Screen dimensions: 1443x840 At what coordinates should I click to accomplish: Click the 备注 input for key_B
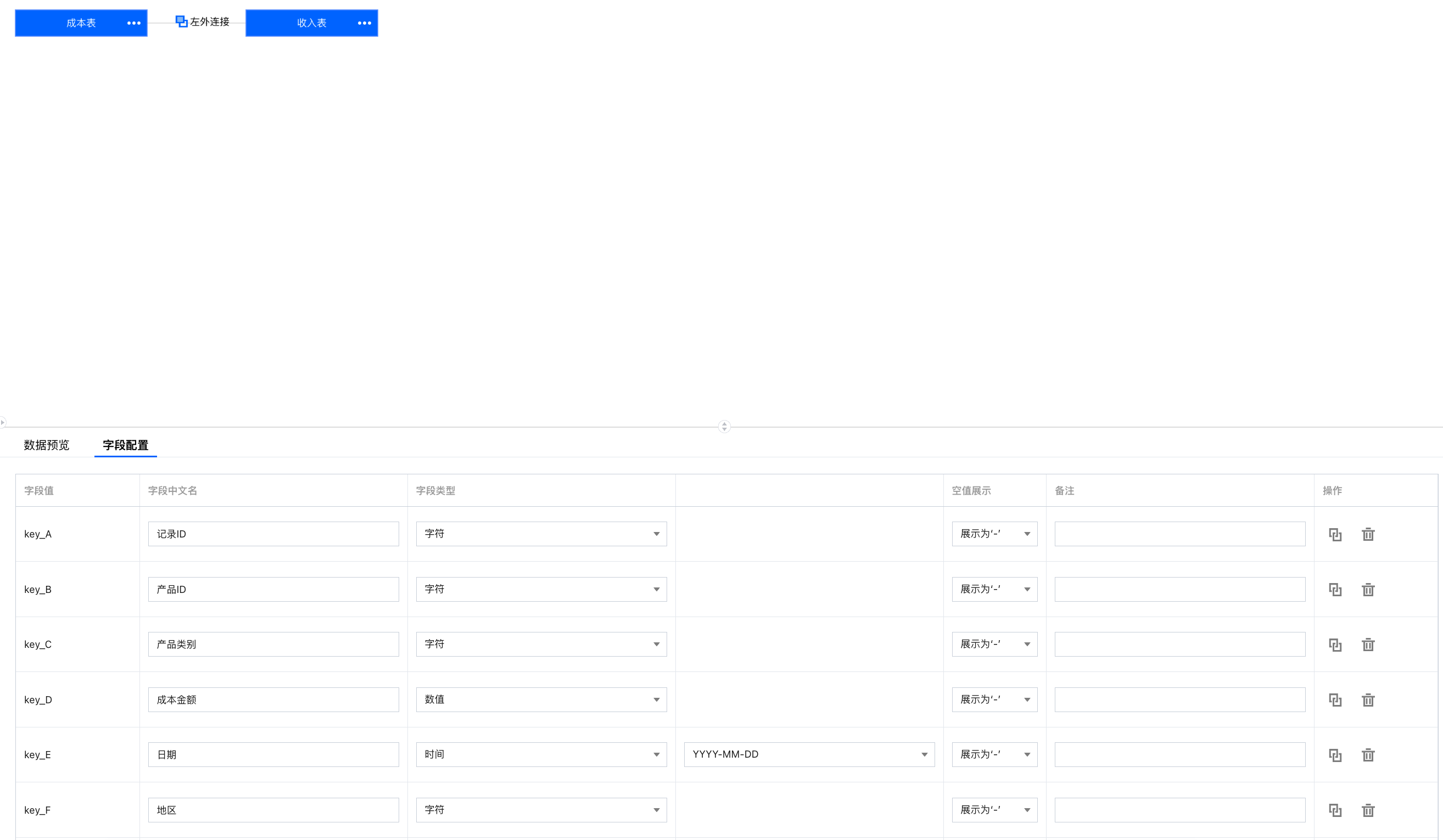point(1179,589)
